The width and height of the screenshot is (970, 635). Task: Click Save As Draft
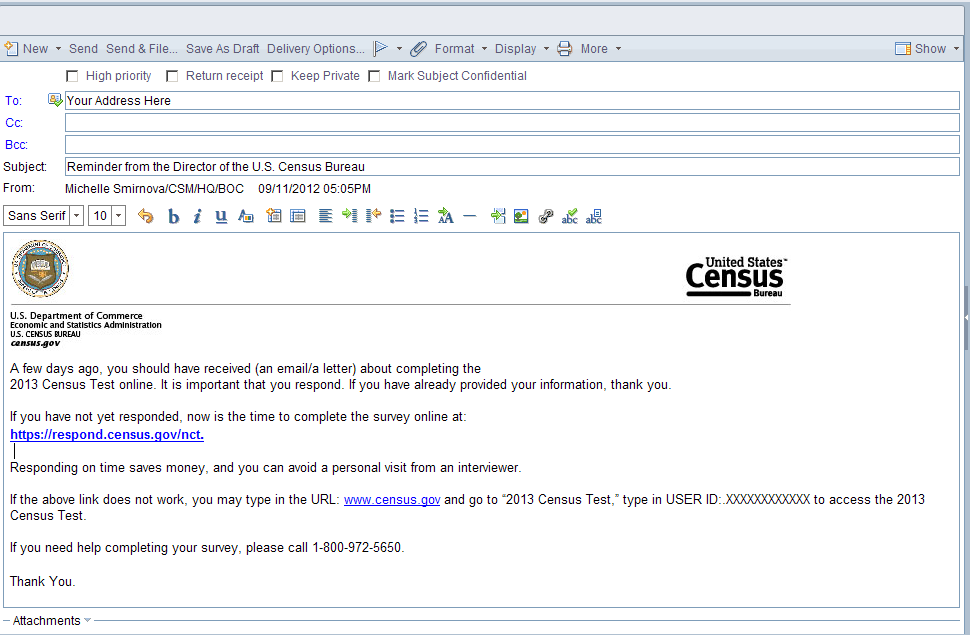point(222,48)
